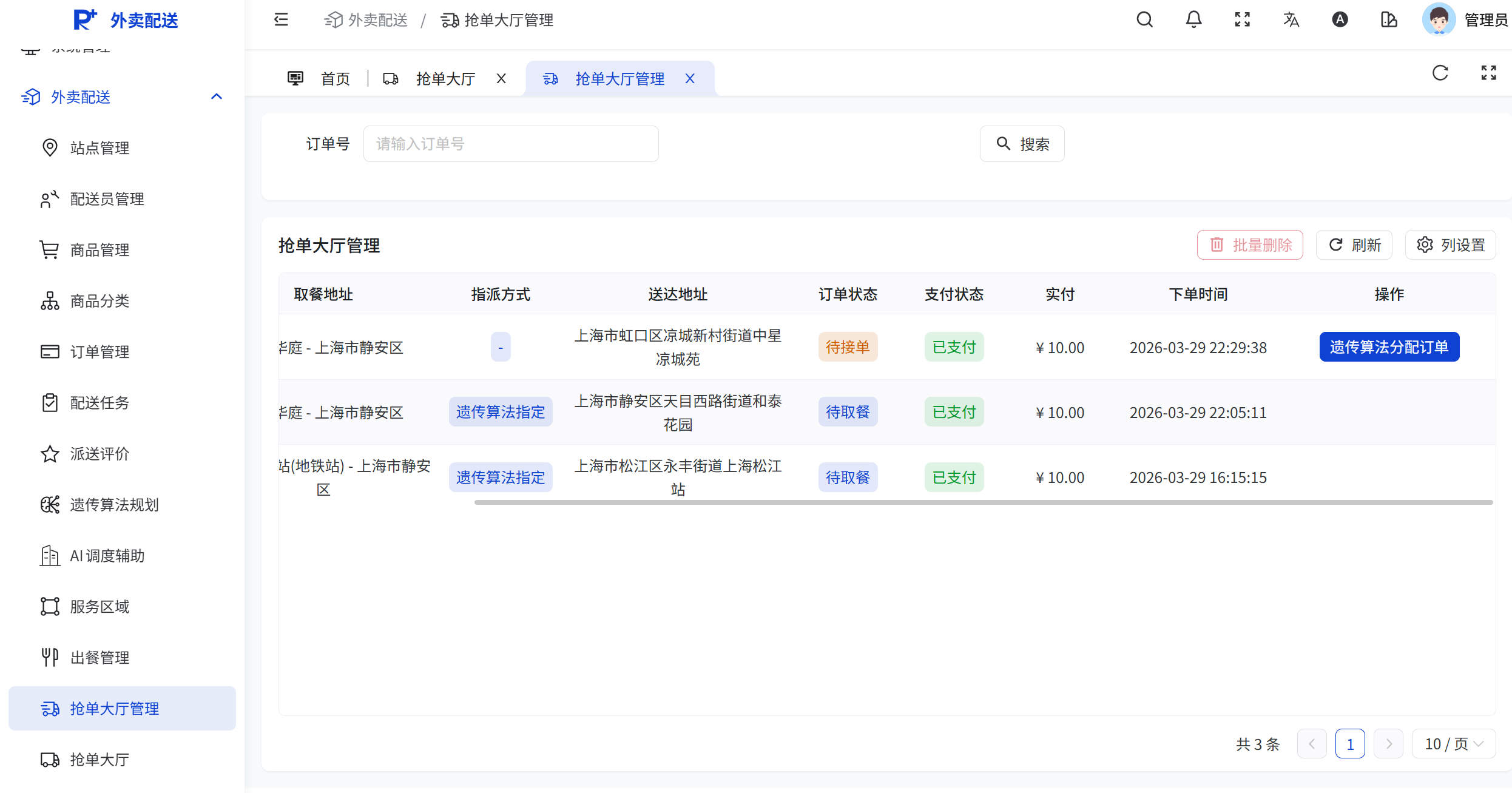The height and width of the screenshot is (793, 1512).
Task: Go to the 首页 tab
Action: pyautogui.click(x=335, y=79)
